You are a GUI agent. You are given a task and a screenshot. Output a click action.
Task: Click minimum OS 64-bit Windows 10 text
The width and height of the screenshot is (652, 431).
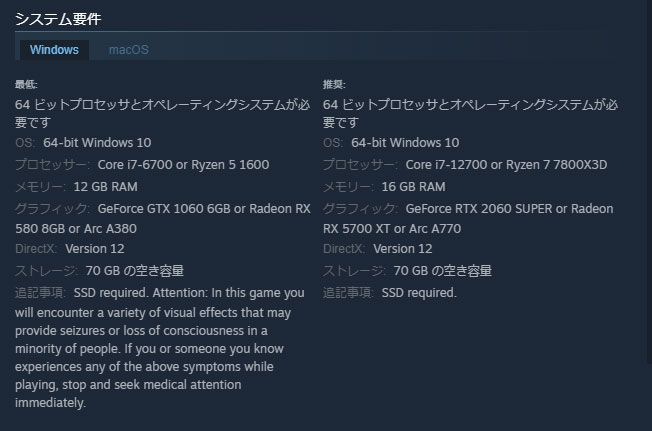point(97,143)
